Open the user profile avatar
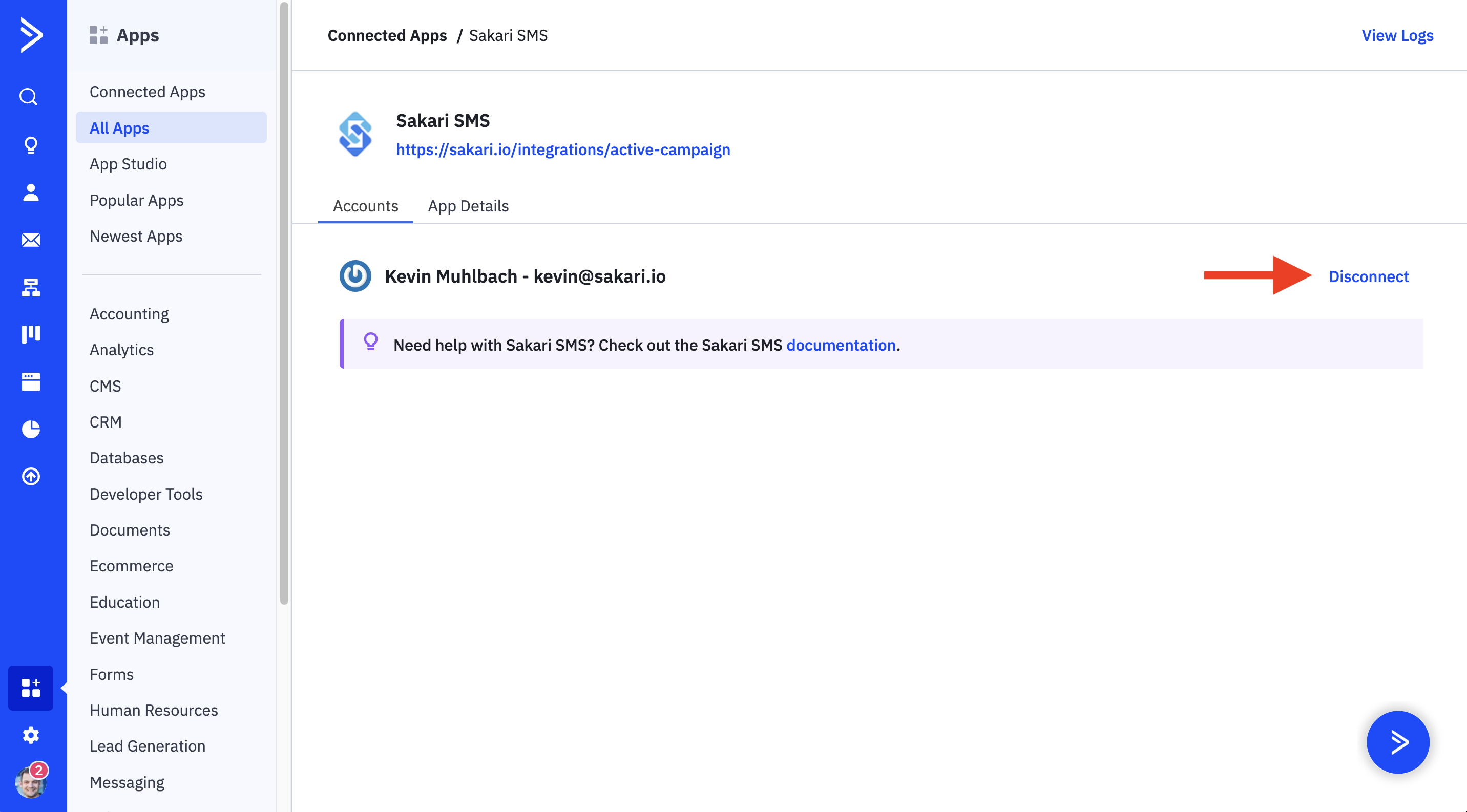Screen dimensions: 1467x812 pos(31,783)
